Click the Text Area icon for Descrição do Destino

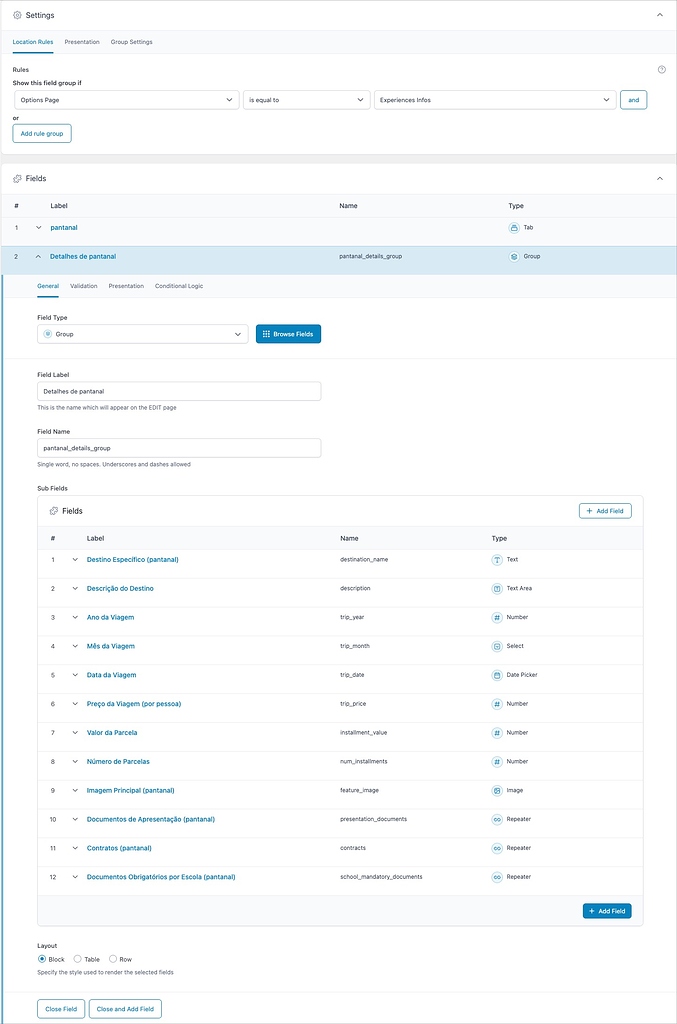click(496, 589)
